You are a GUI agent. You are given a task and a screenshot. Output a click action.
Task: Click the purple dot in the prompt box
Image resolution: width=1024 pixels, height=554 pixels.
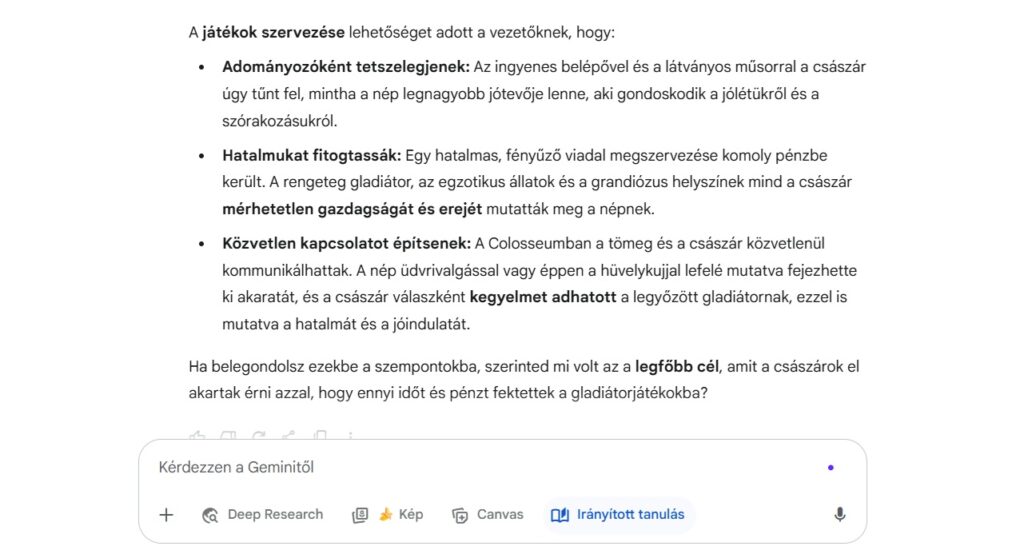coord(830,467)
